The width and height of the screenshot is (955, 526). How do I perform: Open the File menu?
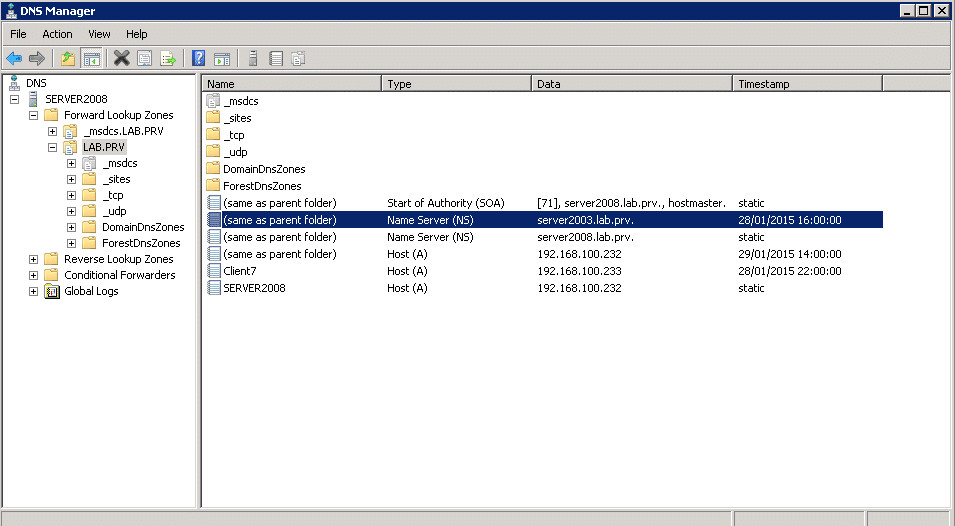[x=18, y=34]
